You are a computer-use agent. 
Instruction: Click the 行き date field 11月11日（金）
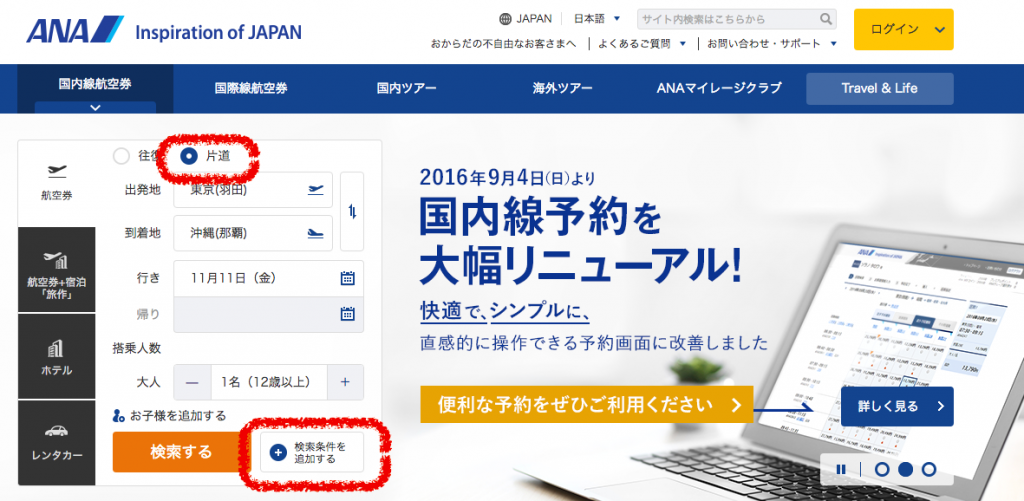pos(268,278)
